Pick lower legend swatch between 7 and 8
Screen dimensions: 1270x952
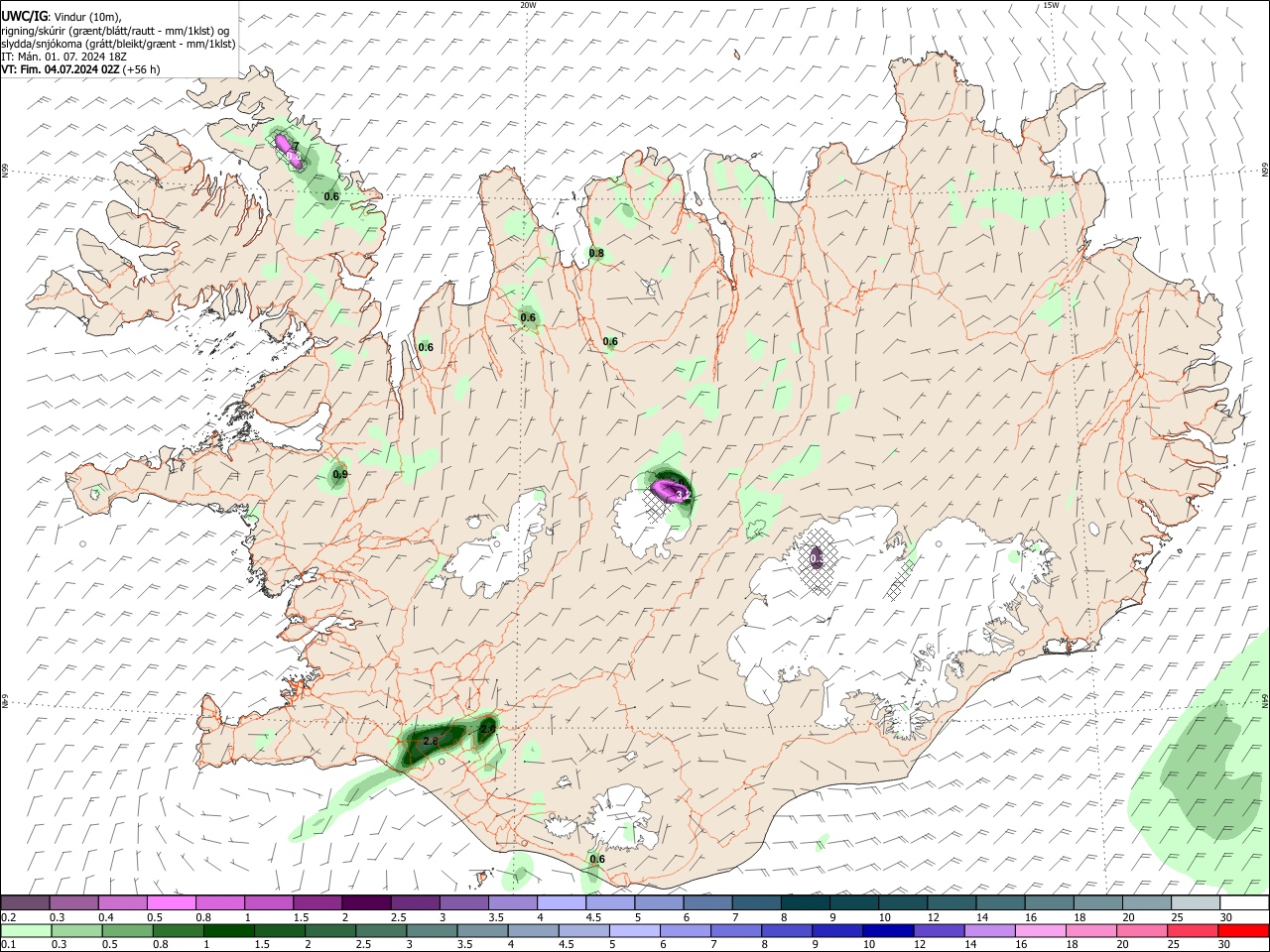pyautogui.click(x=735, y=930)
